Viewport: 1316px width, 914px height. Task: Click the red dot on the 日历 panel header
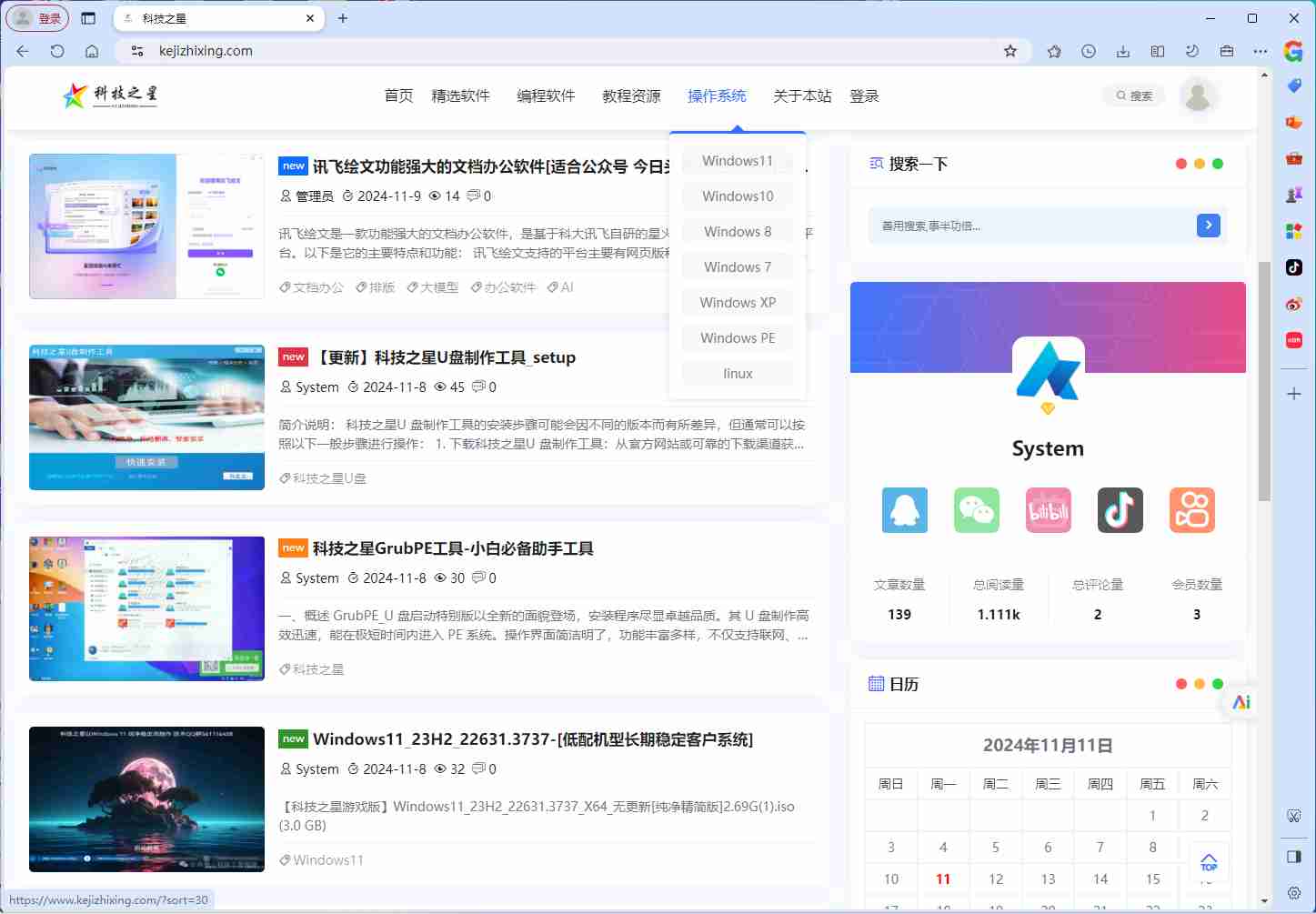(x=1180, y=683)
